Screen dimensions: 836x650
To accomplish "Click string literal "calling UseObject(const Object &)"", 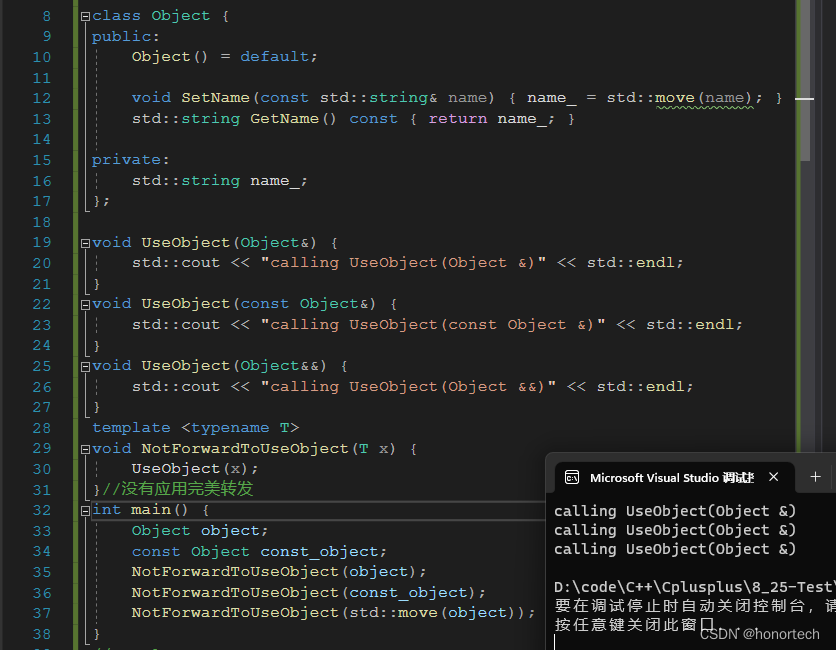I will pyautogui.click(x=433, y=325).
